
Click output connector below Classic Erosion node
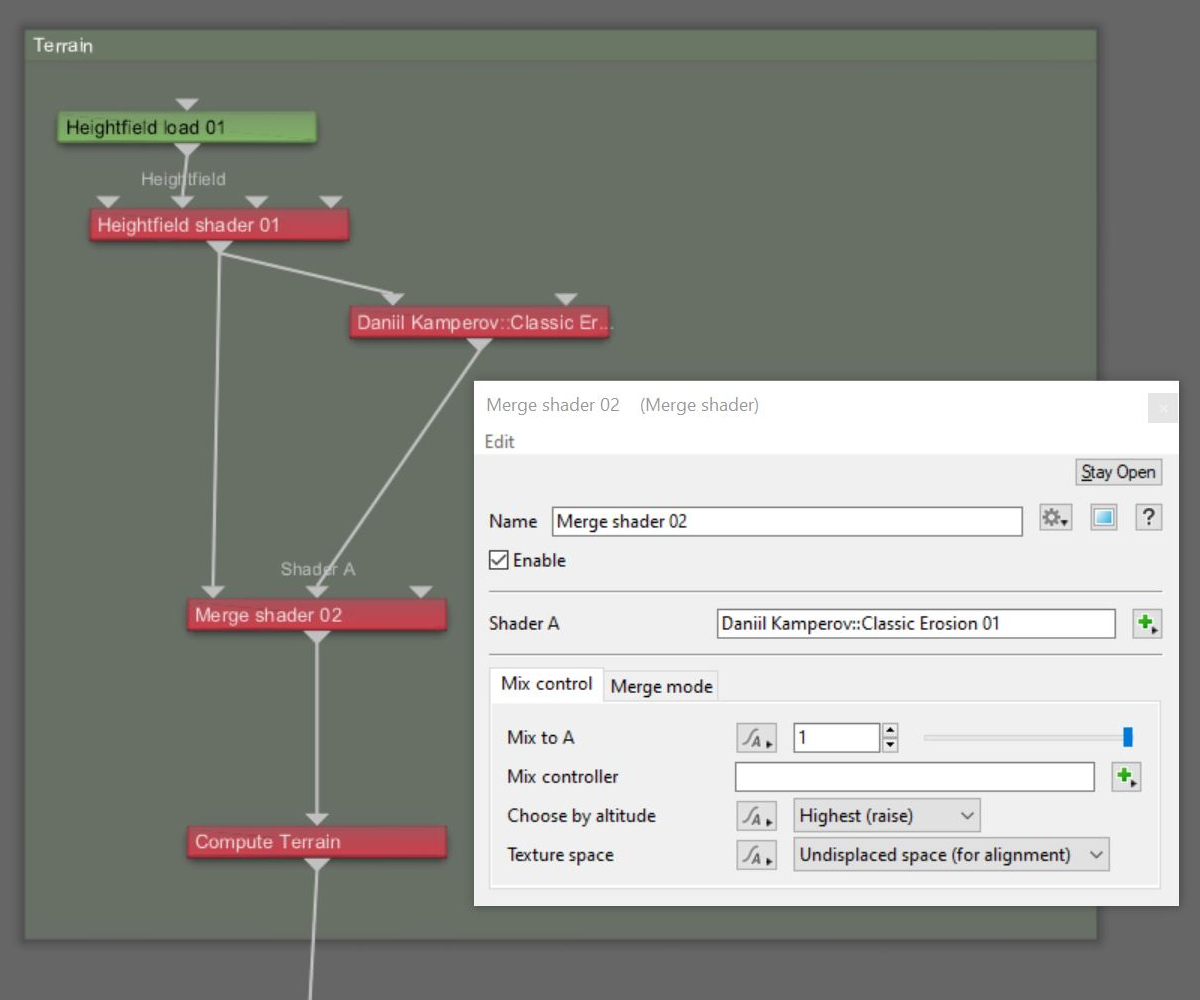click(x=479, y=345)
